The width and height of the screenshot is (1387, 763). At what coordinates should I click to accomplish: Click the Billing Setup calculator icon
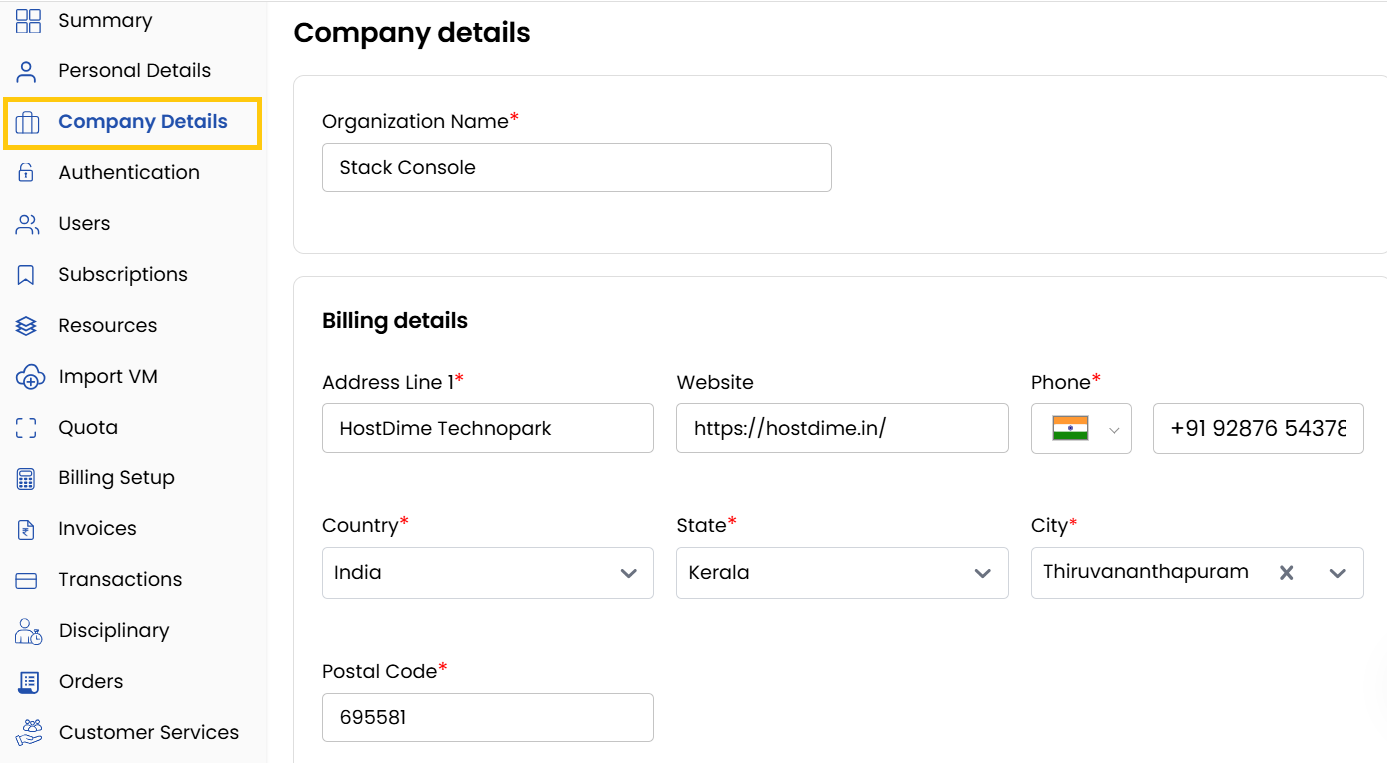pyautogui.click(x=28, y=477)
